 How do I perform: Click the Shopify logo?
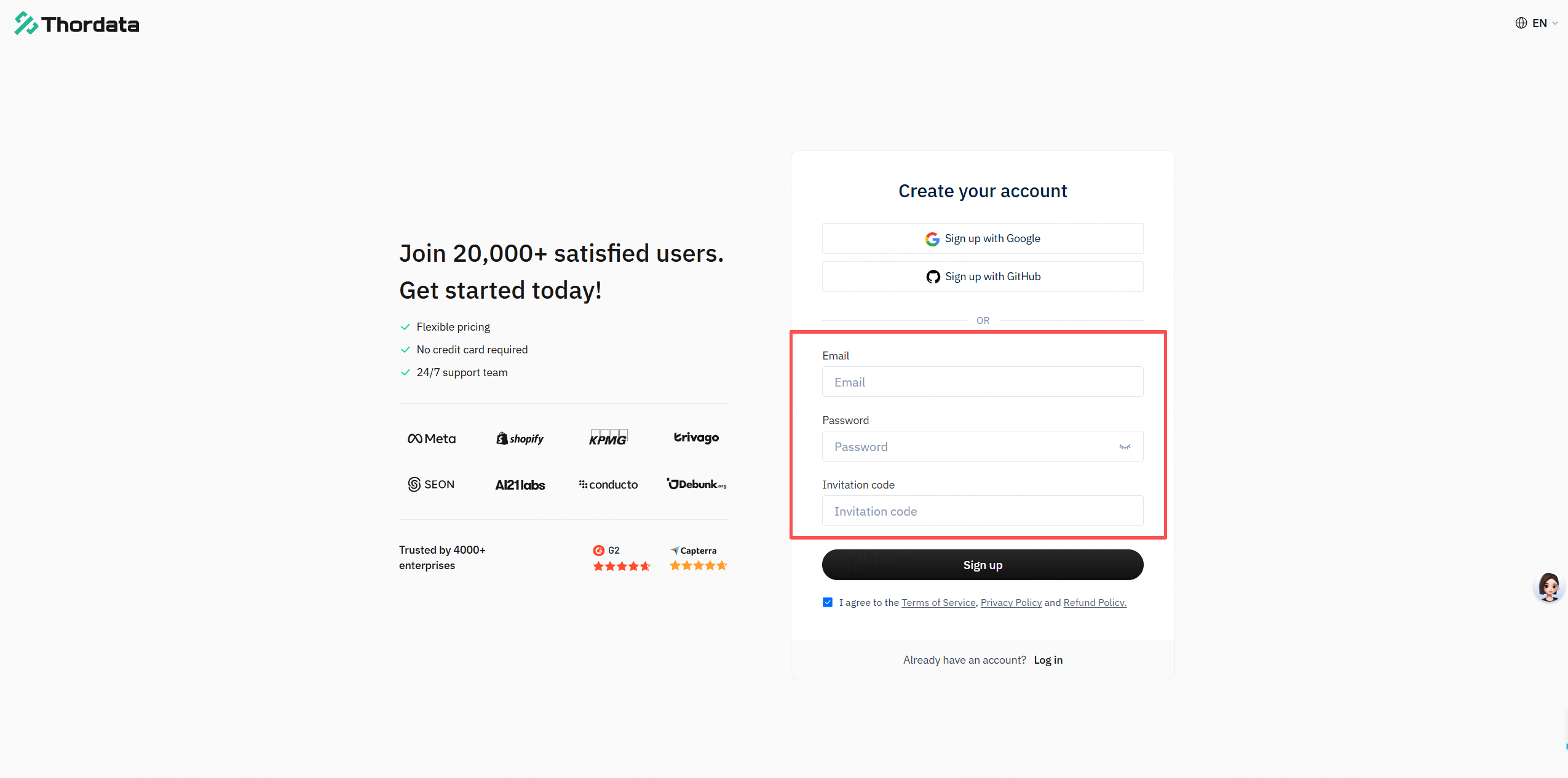click(x=520, y=439)
